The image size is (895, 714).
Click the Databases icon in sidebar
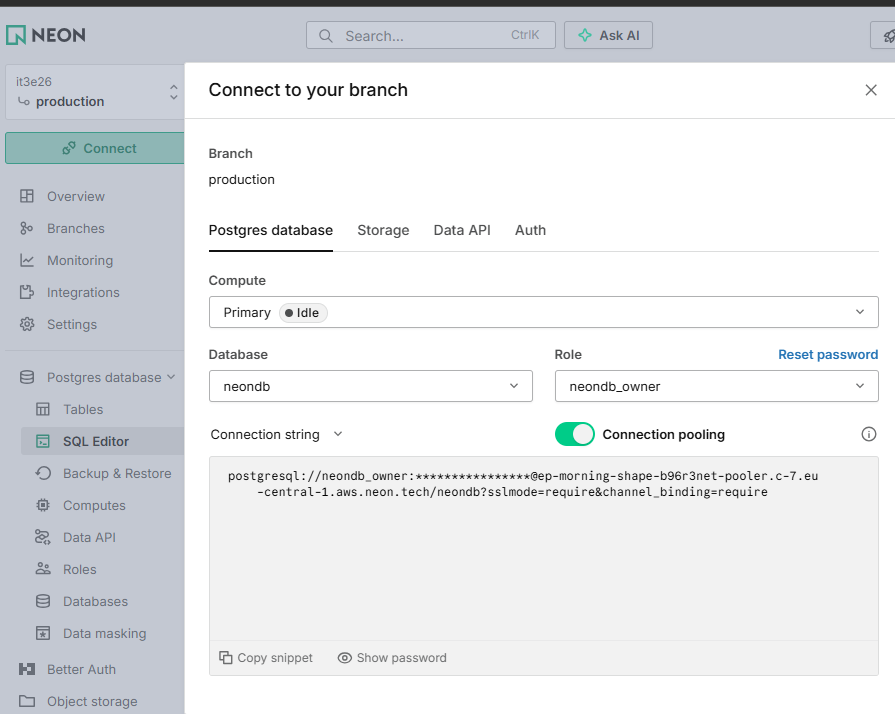pos(43,601)
